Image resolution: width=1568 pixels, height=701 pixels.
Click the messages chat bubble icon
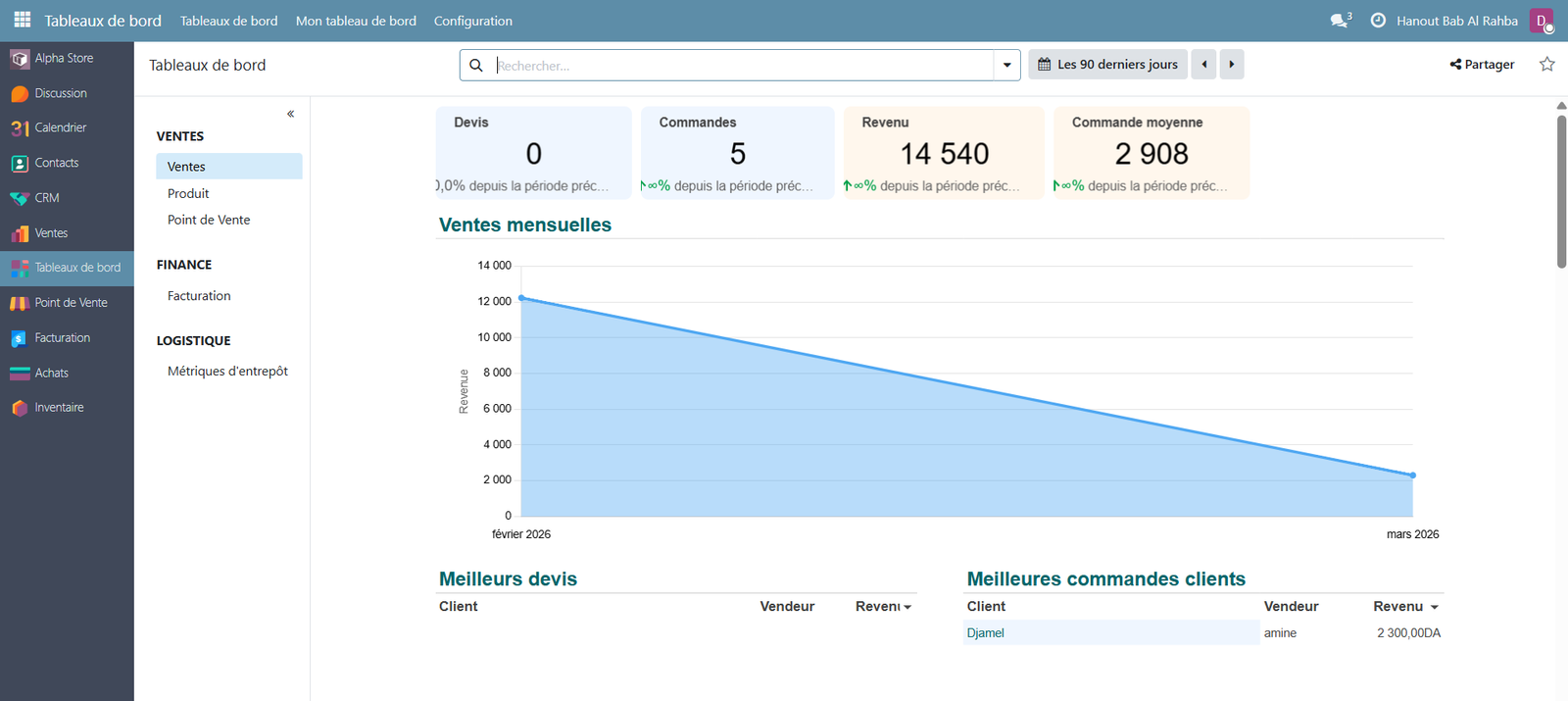[x=1339, y=21]
